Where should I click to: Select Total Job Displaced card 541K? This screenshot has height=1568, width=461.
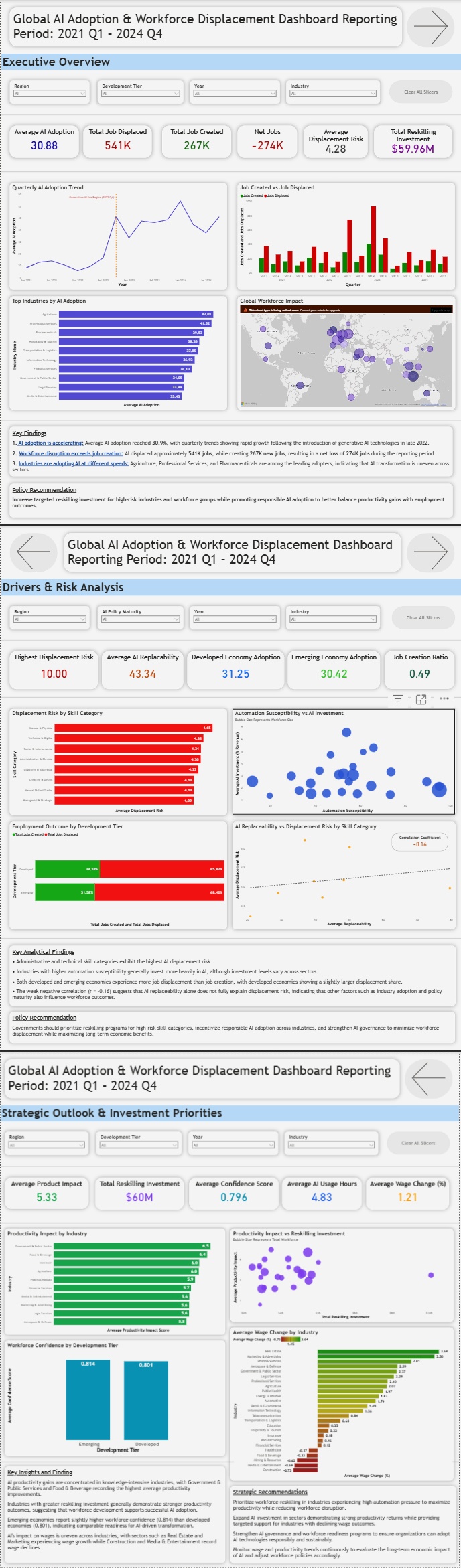coord(118,141)
